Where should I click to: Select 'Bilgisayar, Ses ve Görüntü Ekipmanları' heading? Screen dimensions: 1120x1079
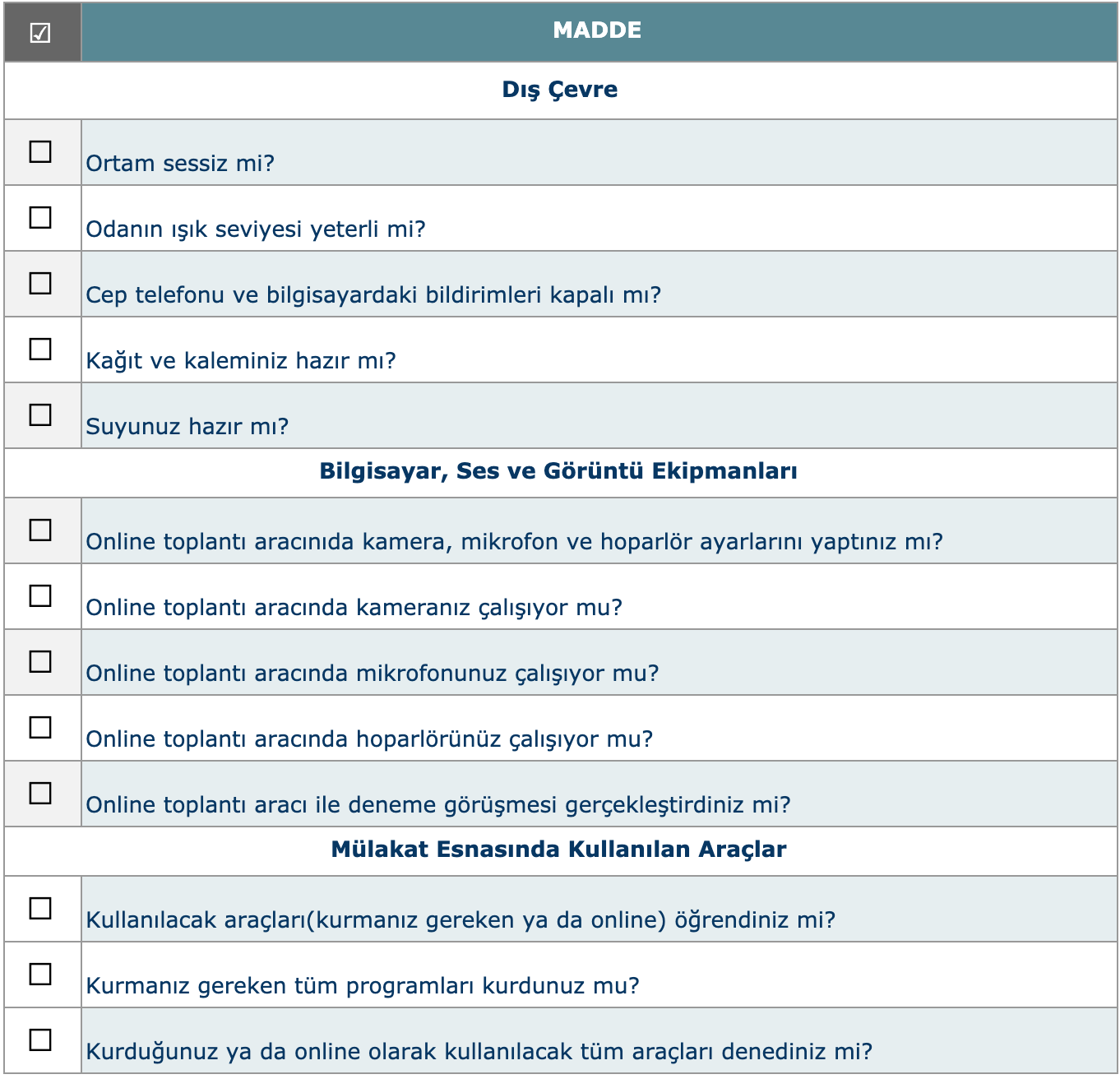pos(558,472)
